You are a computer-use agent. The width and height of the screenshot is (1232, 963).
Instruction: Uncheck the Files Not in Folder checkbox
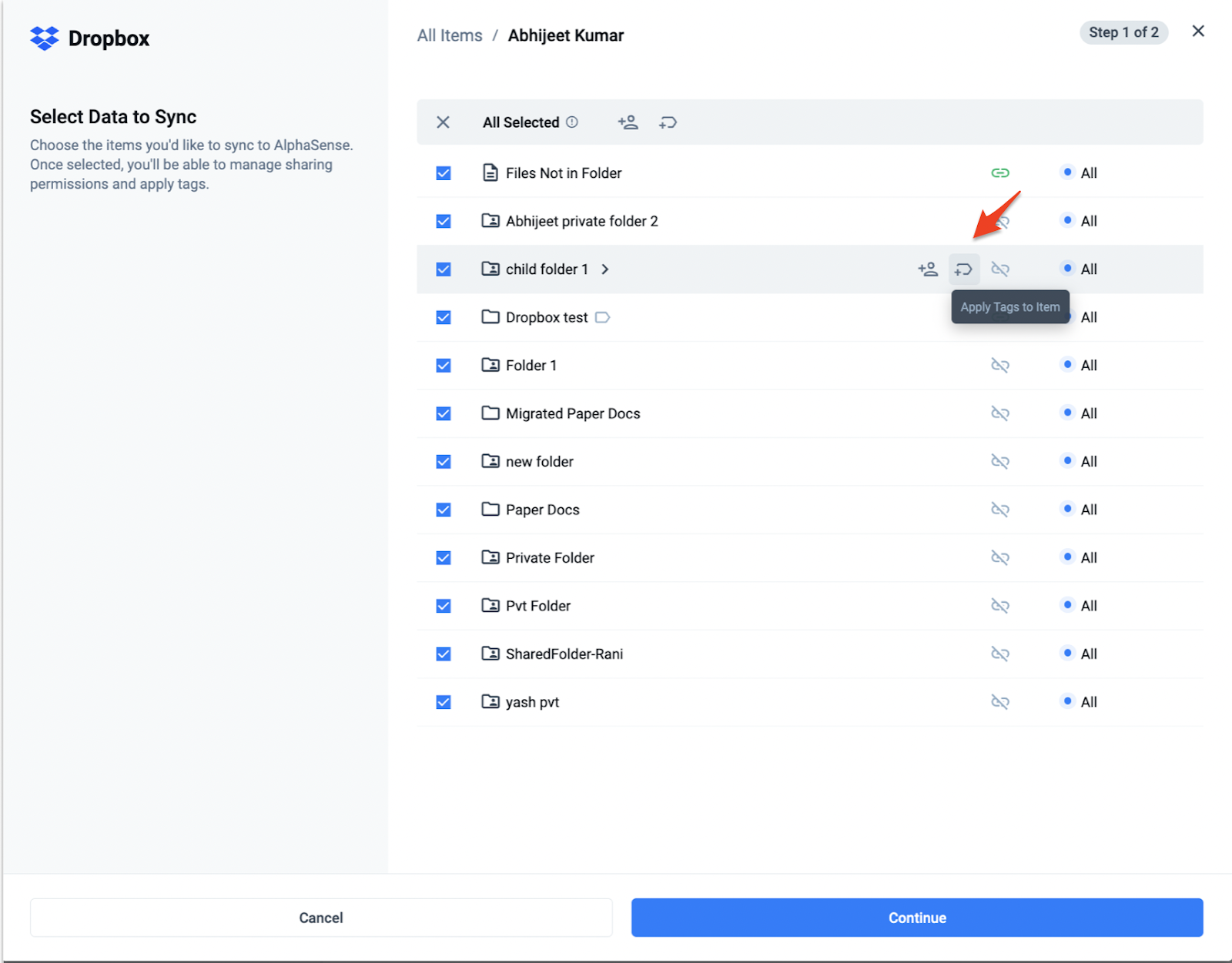pos(444,173)
